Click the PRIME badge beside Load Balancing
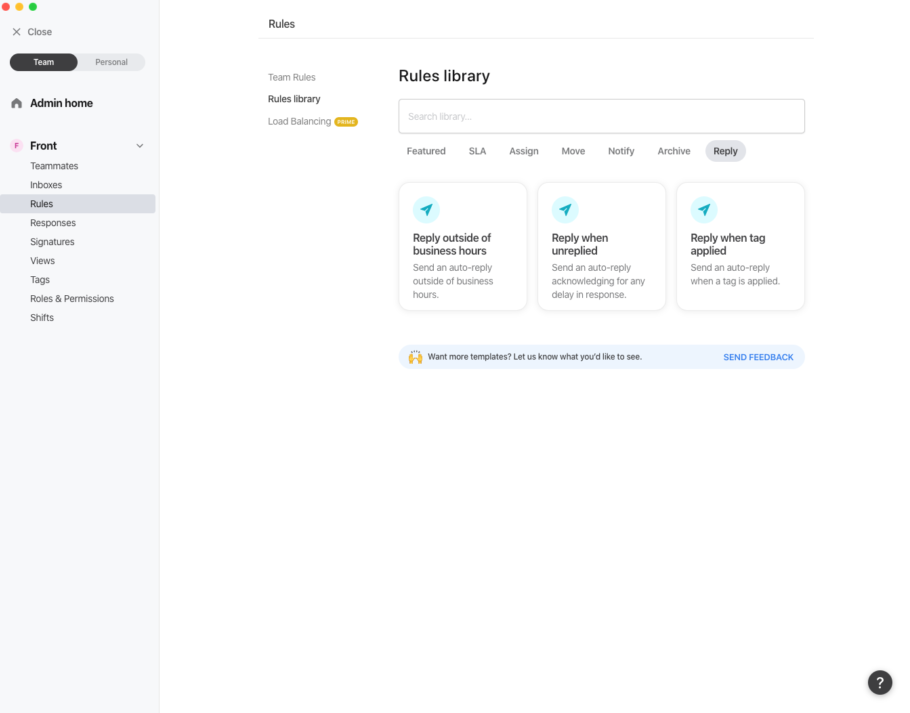The image size is (910, 713). pos(346,122)
